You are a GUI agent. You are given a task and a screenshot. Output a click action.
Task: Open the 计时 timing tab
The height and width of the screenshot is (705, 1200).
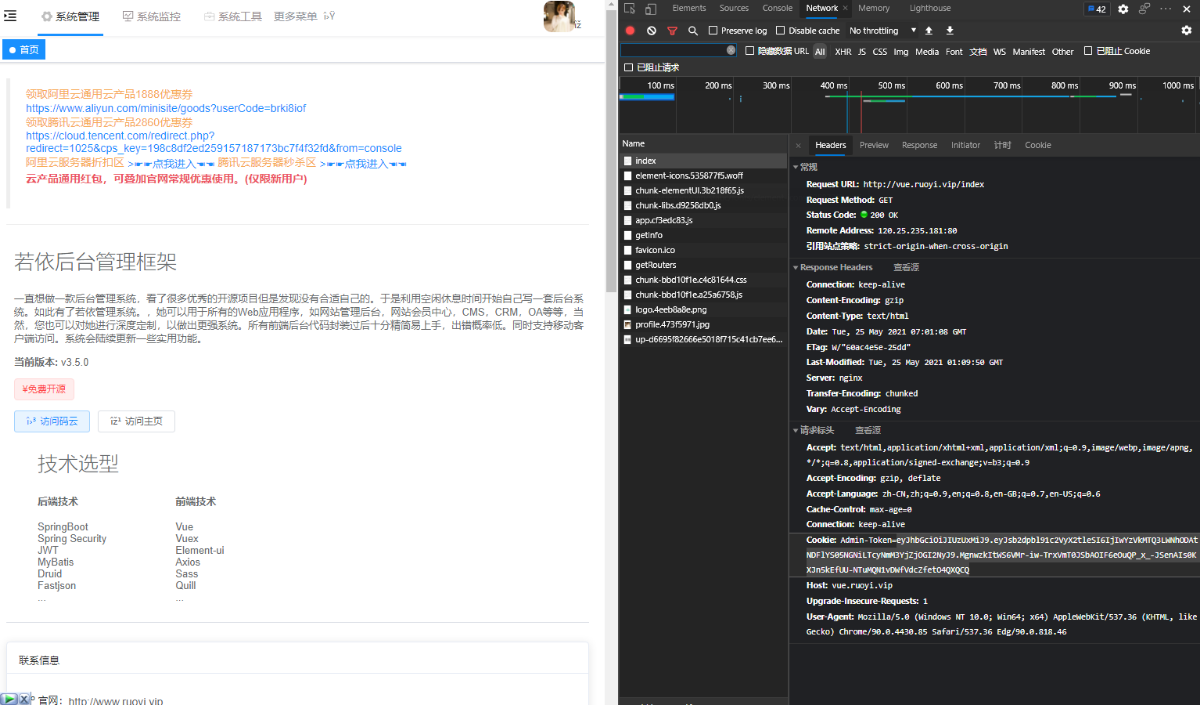point(1003,145)
